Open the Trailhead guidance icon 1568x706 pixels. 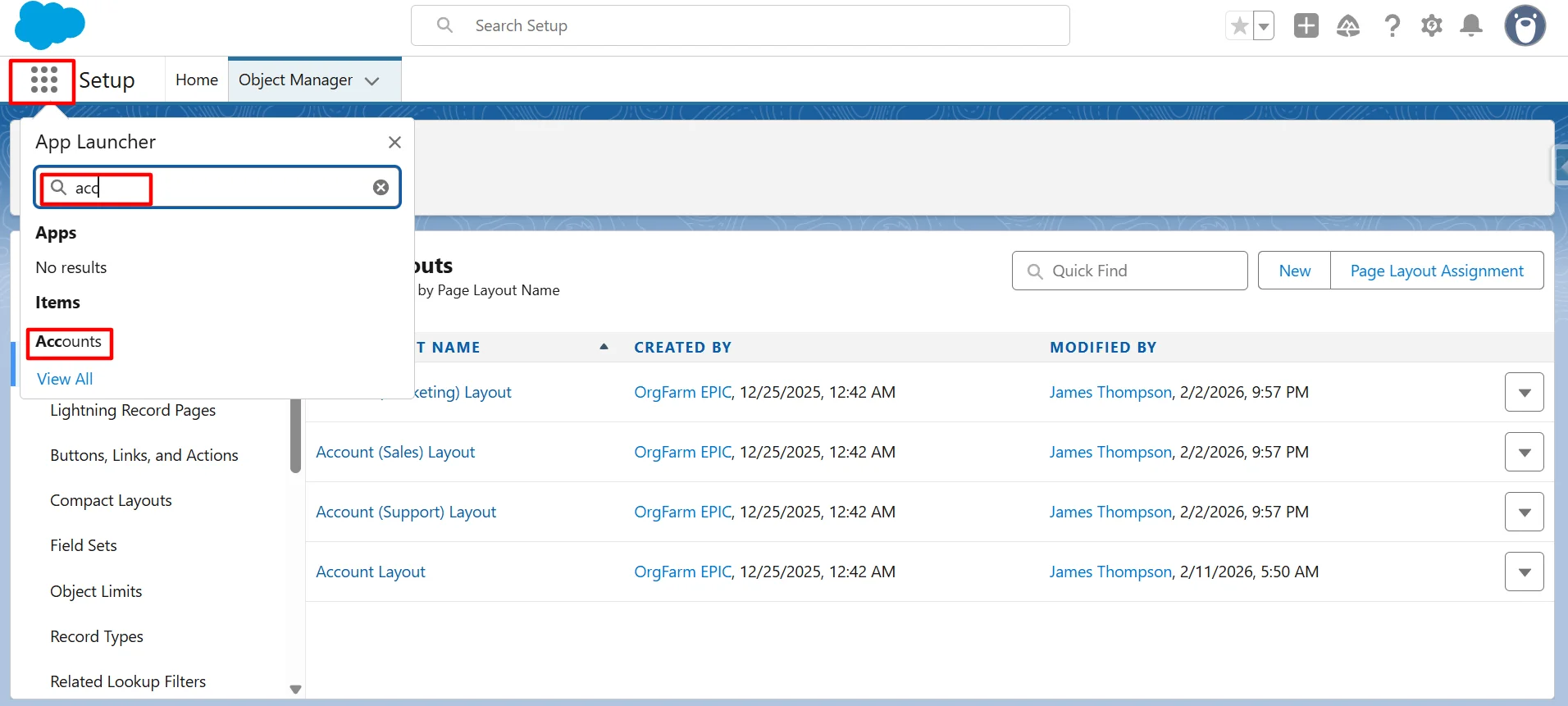coord(1348,26)
